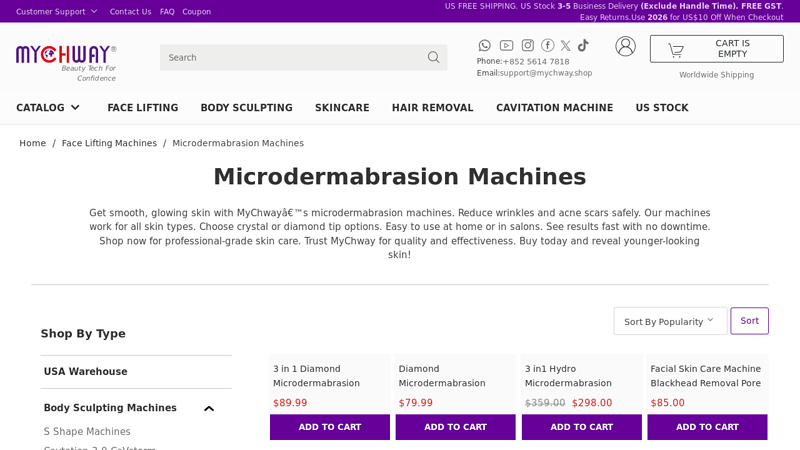The height and width of the screenshot is (450, 800).
Task: Add 3 in 1 Diamond Microdermabrasion to cart
Action: tap(330, 427)
